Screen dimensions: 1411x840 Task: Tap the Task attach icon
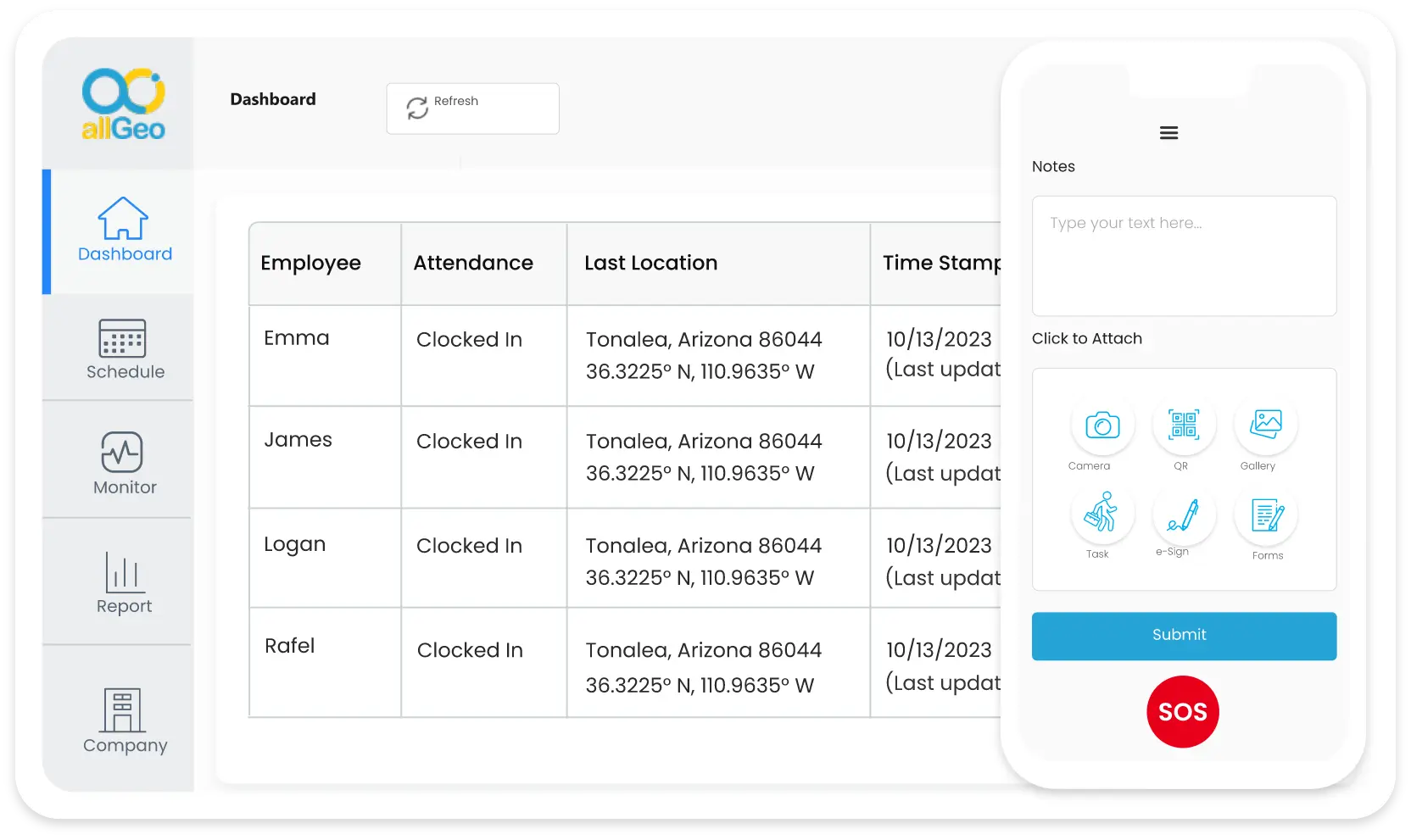pyautogui.click(x=1101, y=513)
